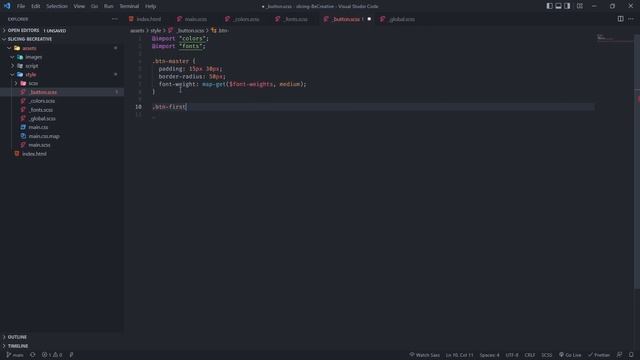
Task: Open the errors and warnings status indicator
Action: click(52, 355)
